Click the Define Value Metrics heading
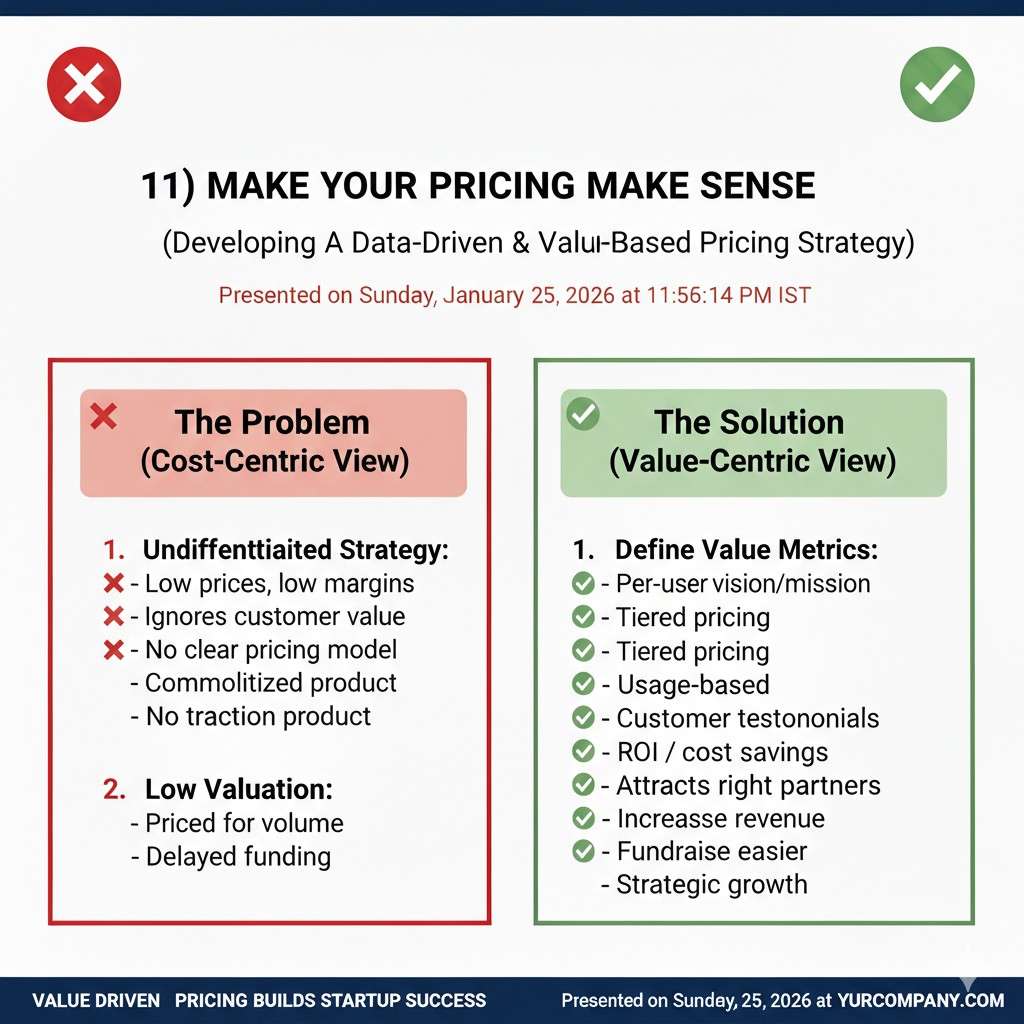This screenshot has width=1024, height=1024. [746, 549]
